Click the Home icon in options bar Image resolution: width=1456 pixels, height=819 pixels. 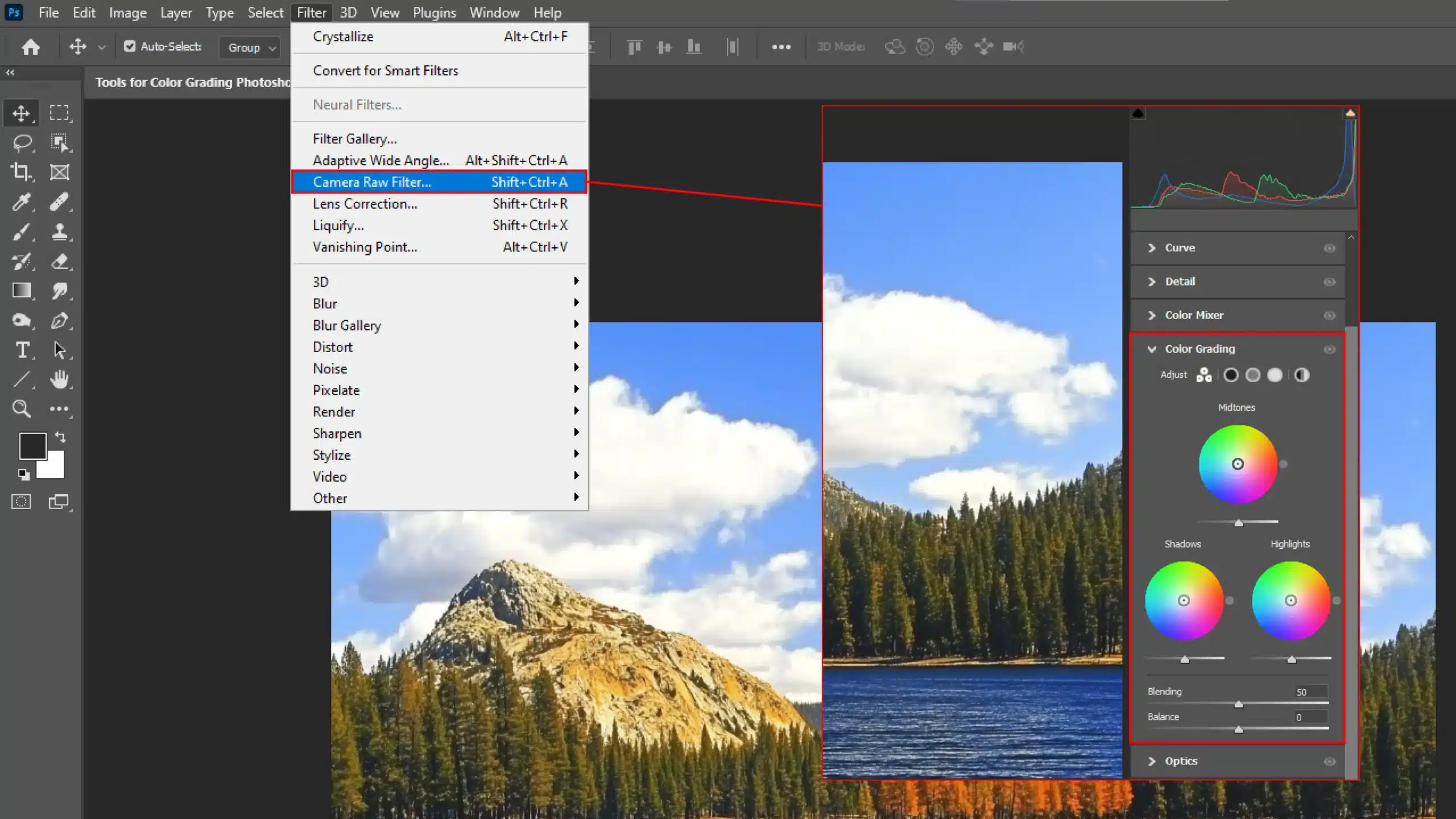click(31, 47)
